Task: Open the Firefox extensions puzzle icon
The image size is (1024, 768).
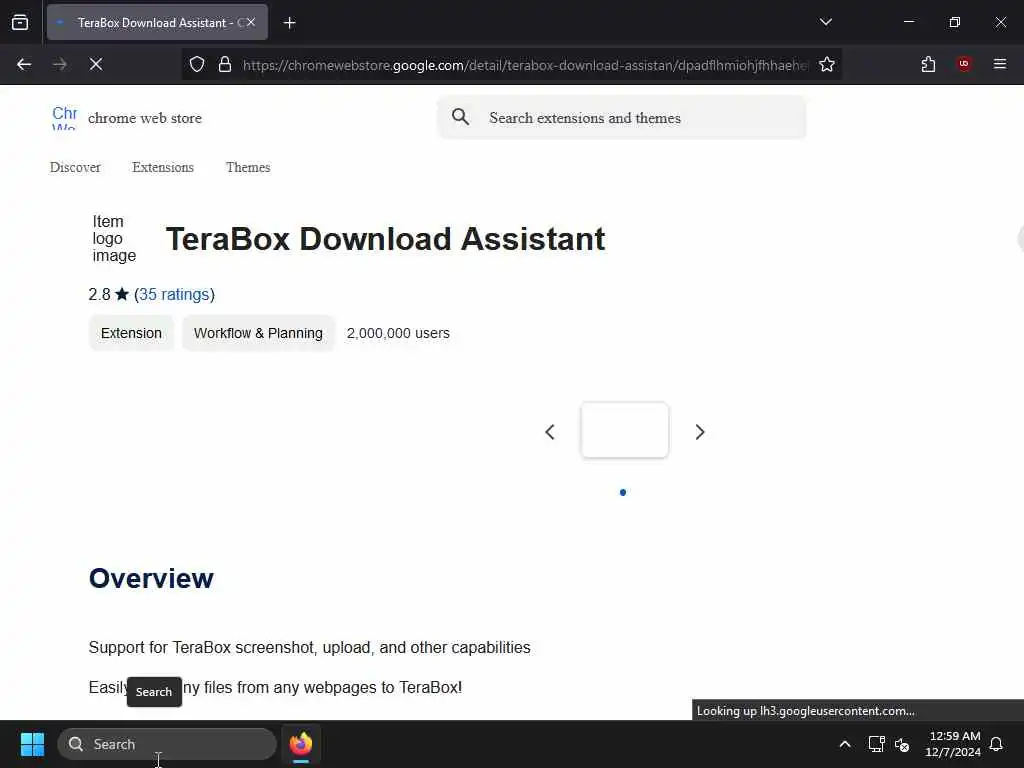Action: 928,64
